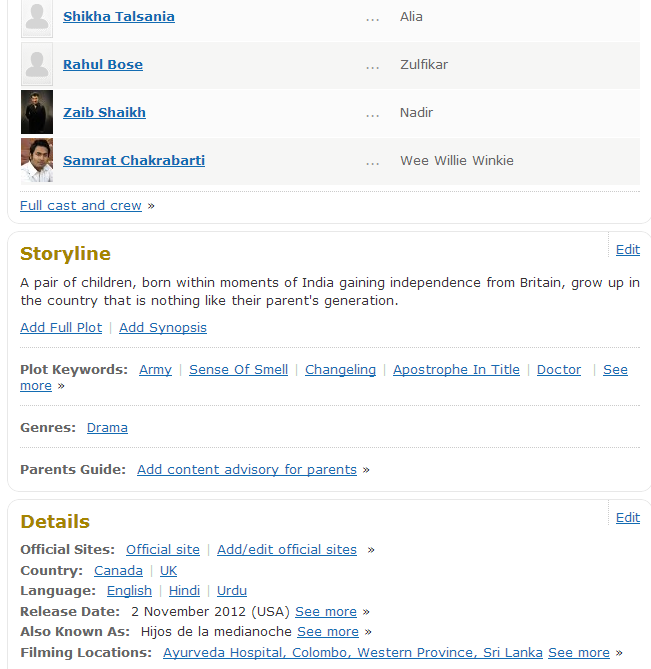Open Shikha Talsania's name link
The height and width of the screenshot is (669, 651).
[x=118, y=17]
